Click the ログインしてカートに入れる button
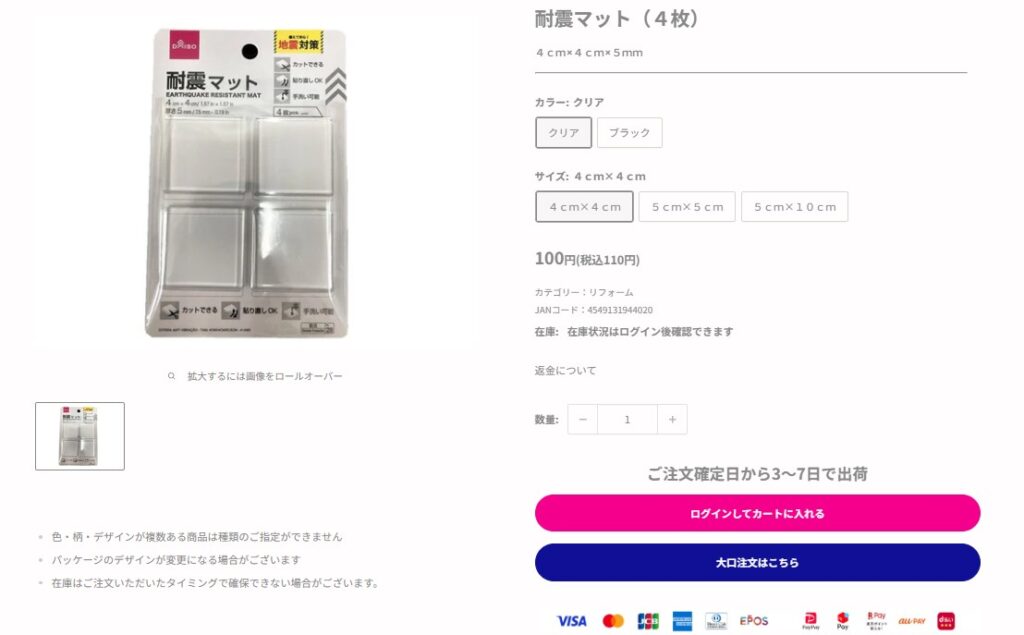The width and height of the screenshot is (1024, 635). [x=758, y=512]
